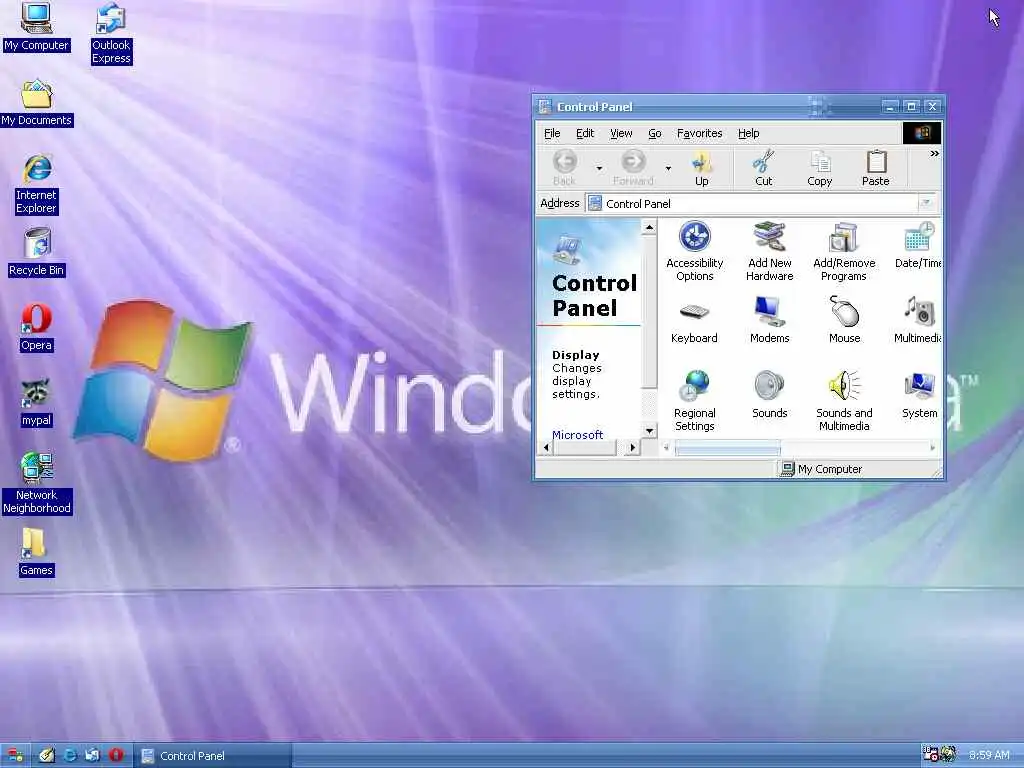Select the Games folder desktop icon
This screenshot has height=768, width=1024.
pyautogui.click(x=36, y=552)
